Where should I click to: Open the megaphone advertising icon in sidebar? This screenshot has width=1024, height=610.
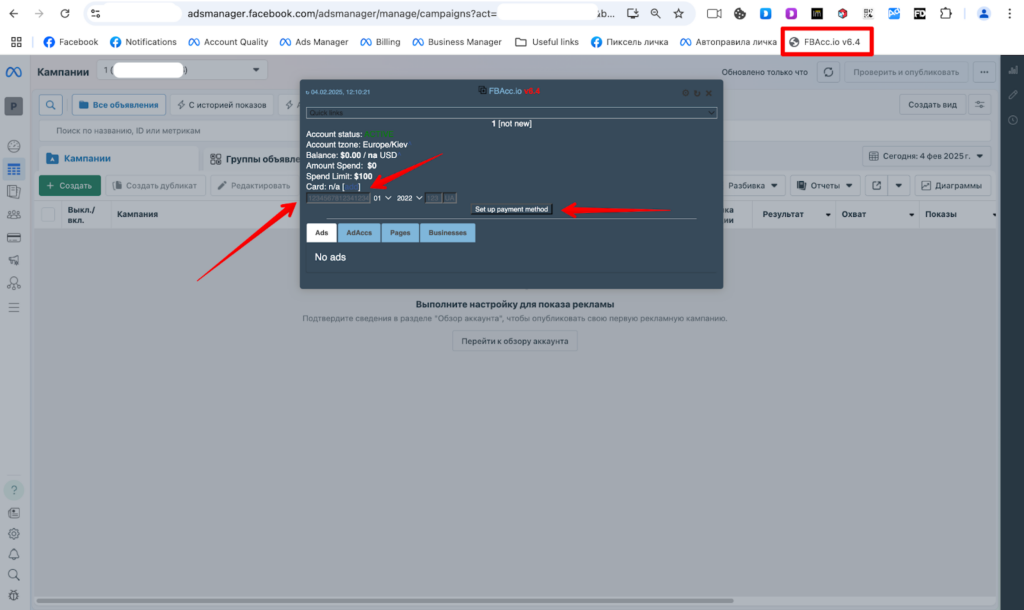14,261
